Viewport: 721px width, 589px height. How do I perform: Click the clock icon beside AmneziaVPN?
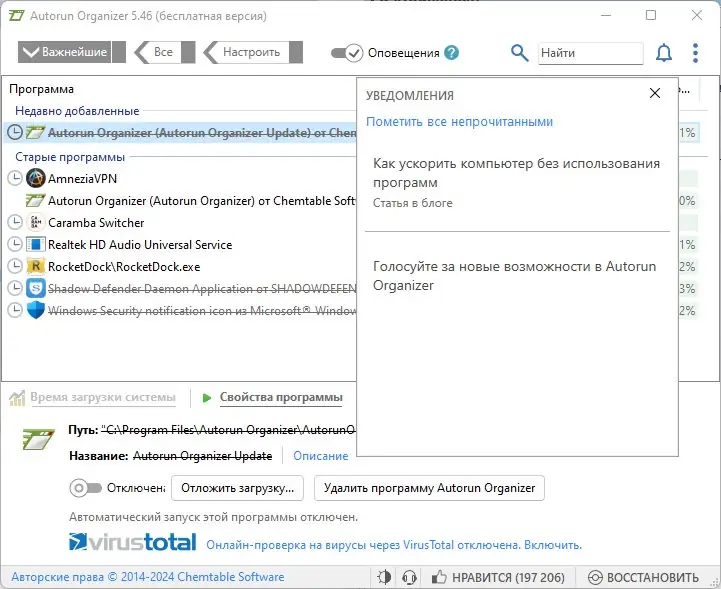click(15, 178)
